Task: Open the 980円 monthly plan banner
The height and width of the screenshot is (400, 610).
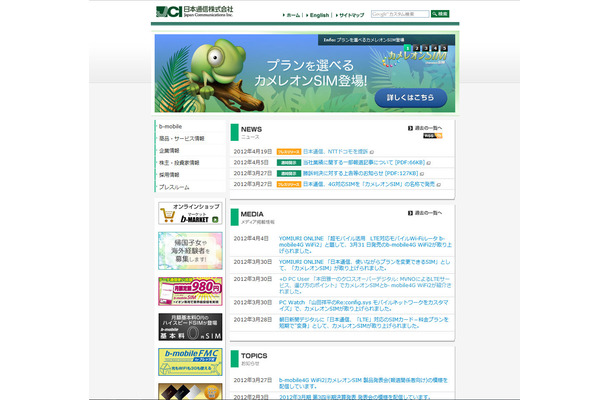Action: tap(190, 291)
